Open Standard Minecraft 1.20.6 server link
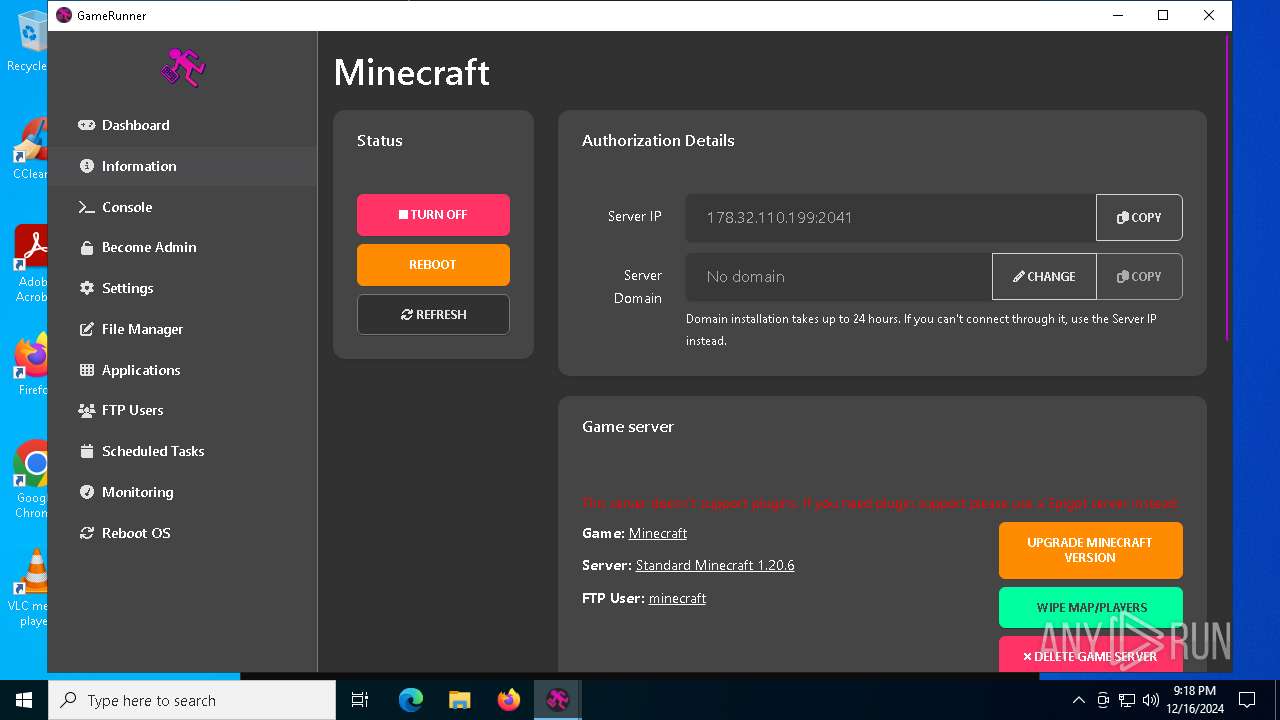The height and width of the screenshot is (720, 1280). tap(715, 565)
